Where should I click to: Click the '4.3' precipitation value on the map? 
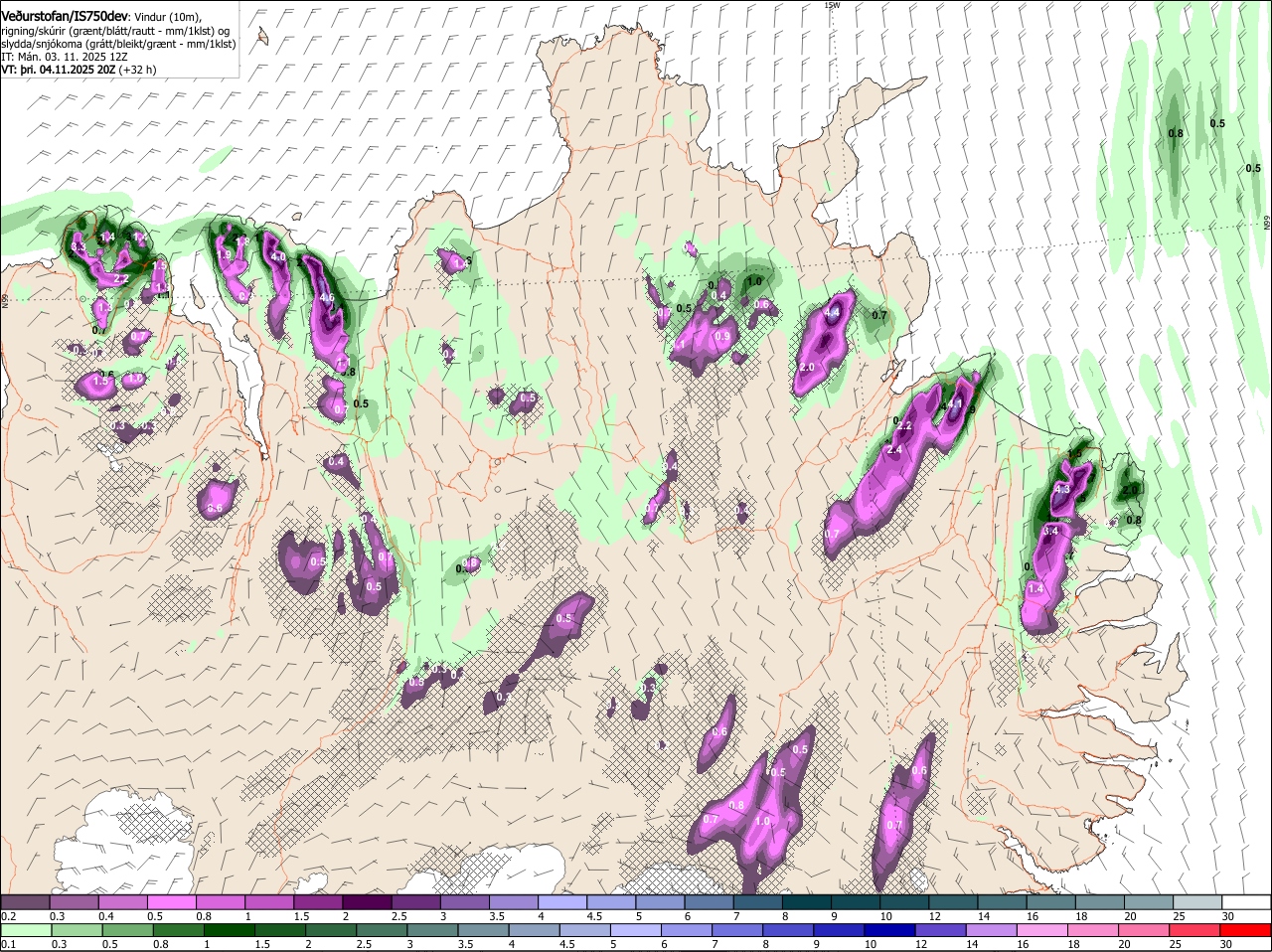point(1061,489)
